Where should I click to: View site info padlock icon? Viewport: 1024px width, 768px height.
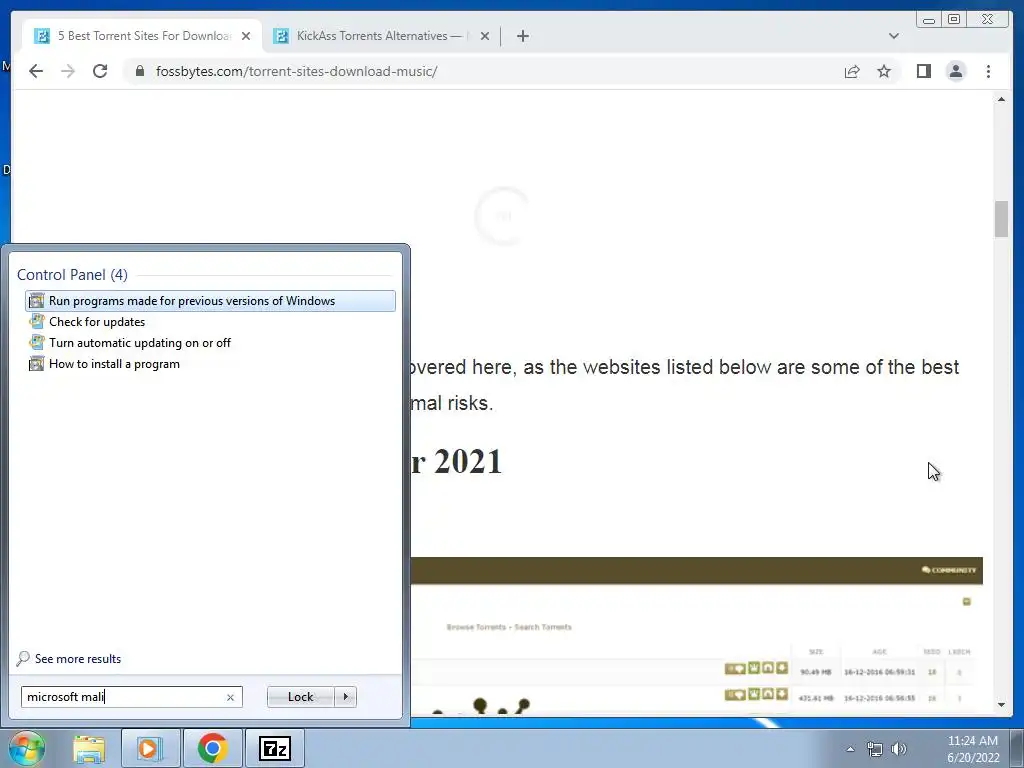tap(140, 71)
